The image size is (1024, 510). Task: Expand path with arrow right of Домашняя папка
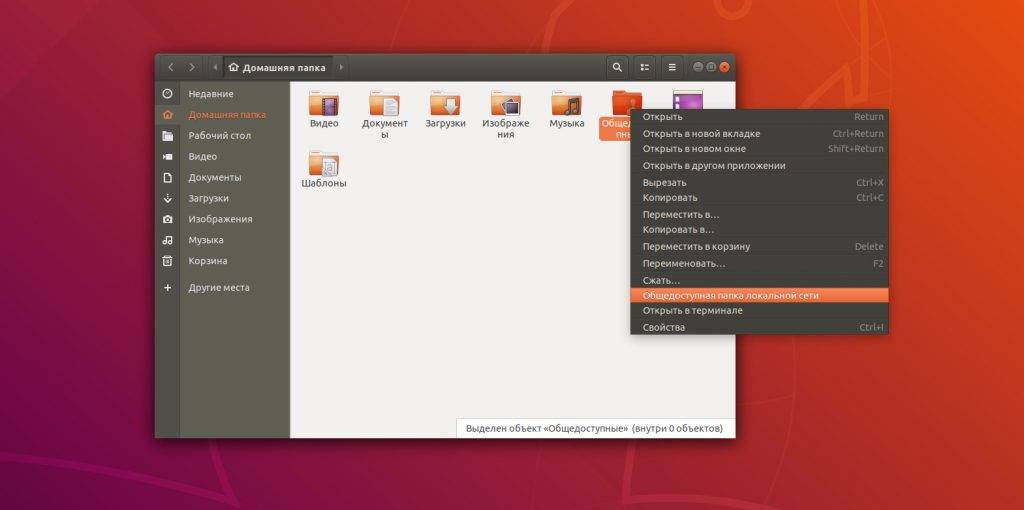pyautogui.click(x=341, y=67)
